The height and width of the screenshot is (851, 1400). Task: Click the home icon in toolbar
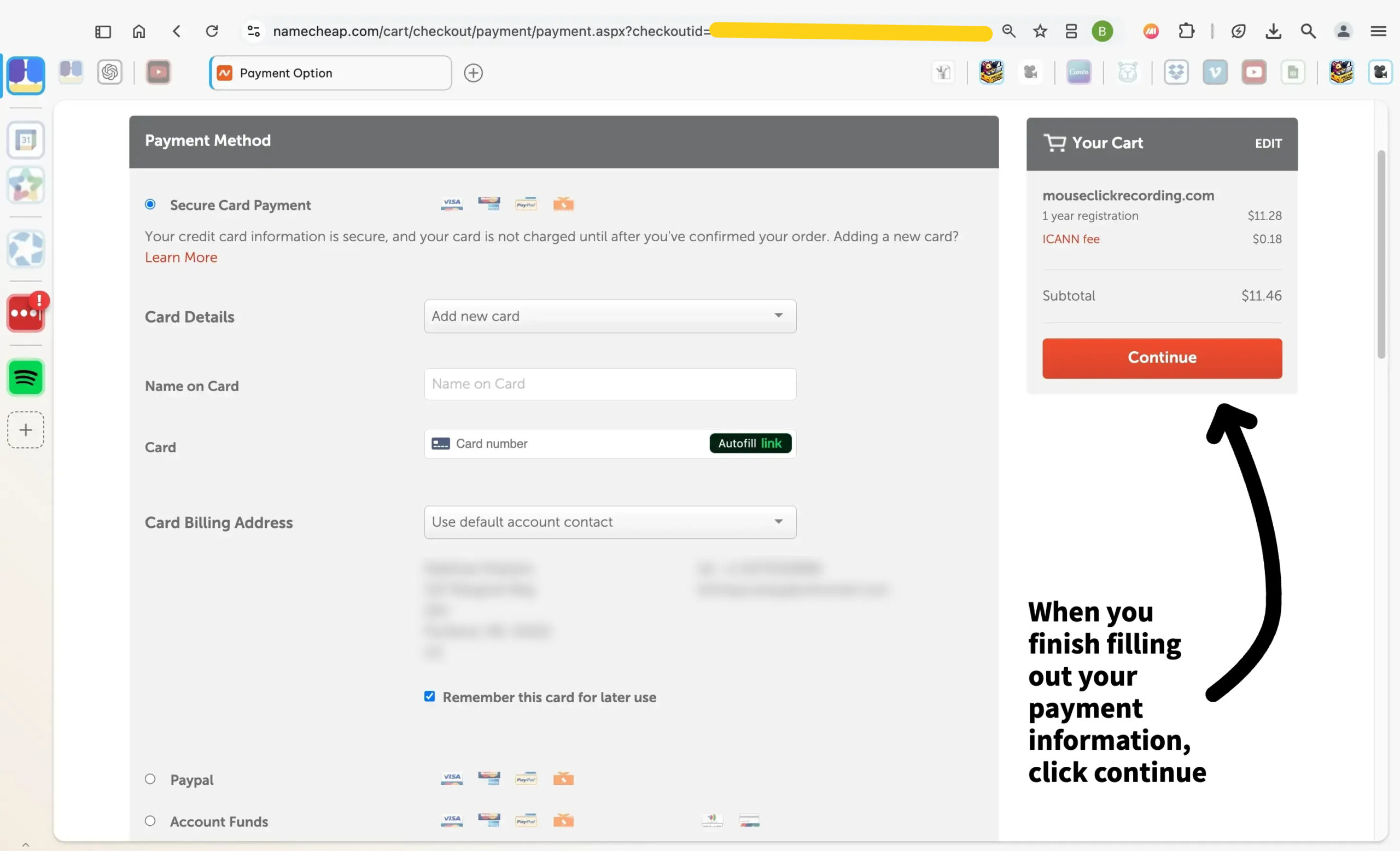pos(139,31)
